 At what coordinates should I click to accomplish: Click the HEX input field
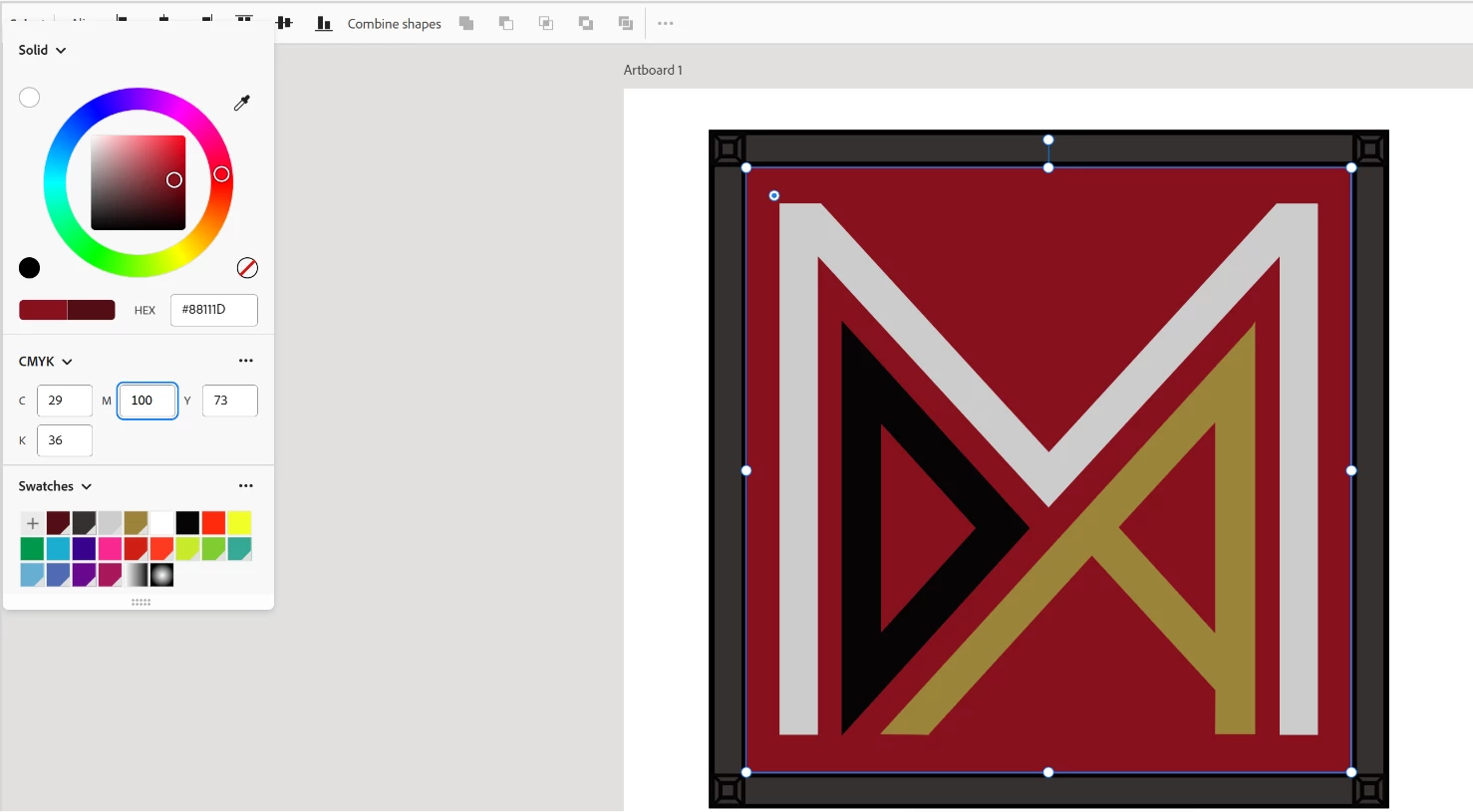point(214,310)
